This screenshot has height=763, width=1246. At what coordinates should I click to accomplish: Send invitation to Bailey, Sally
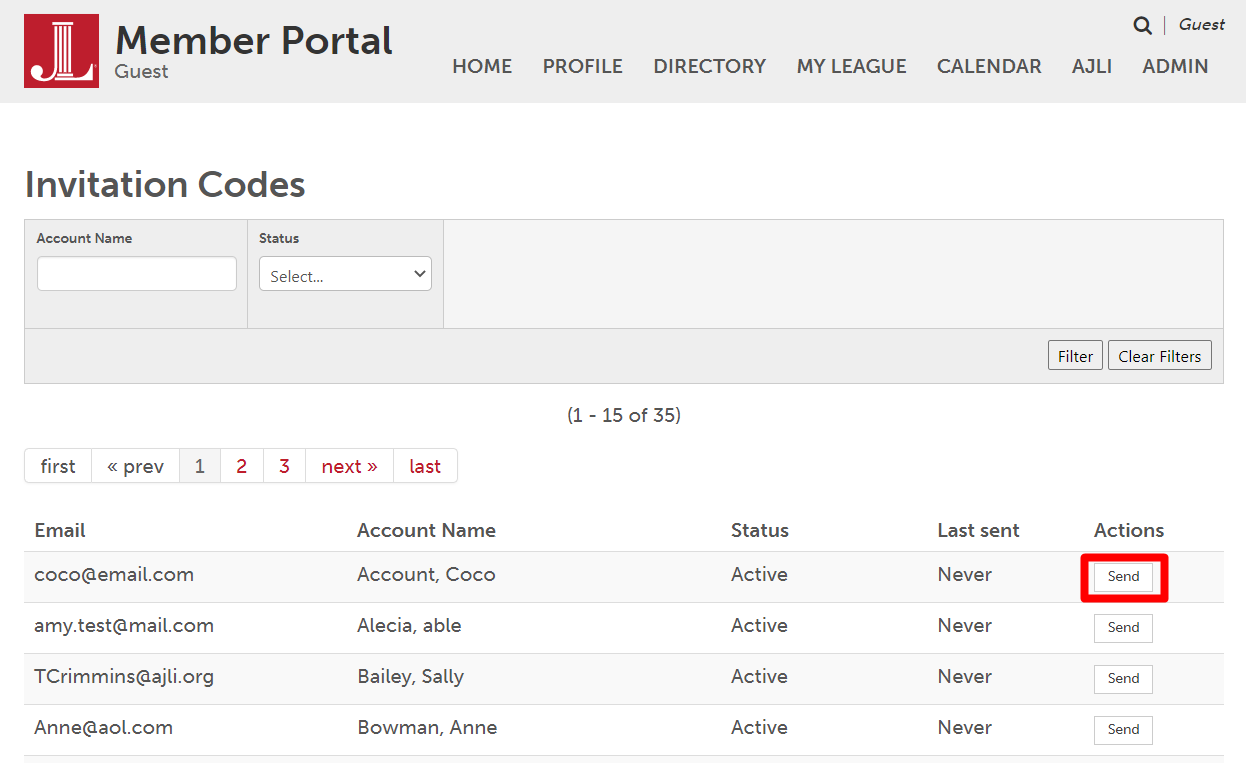click(1123, 679)
